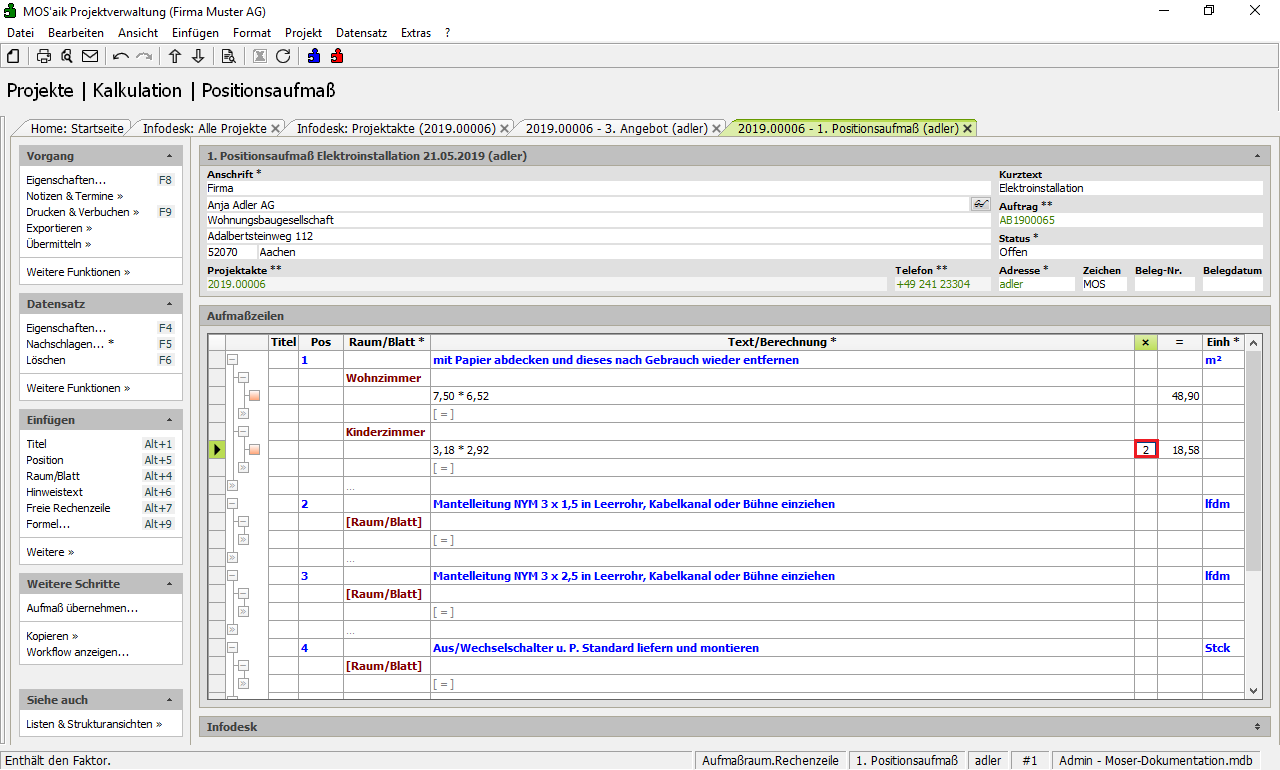This screenshot has width=1280, height=770.
Task: Click the blue puzzle piece icon
Action: coord(314,56)
